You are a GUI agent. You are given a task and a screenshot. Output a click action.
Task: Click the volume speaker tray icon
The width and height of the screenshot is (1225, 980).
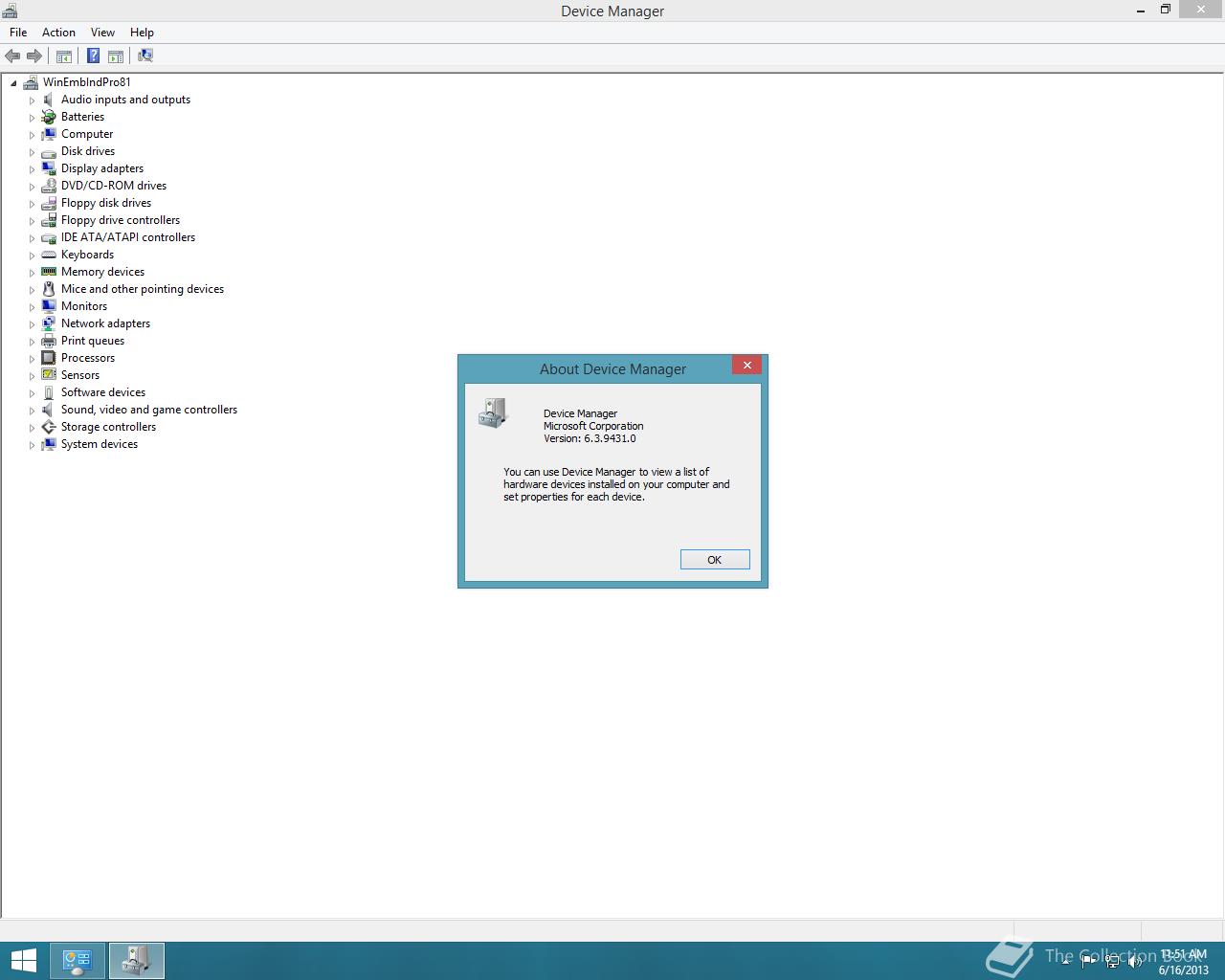1135,962
